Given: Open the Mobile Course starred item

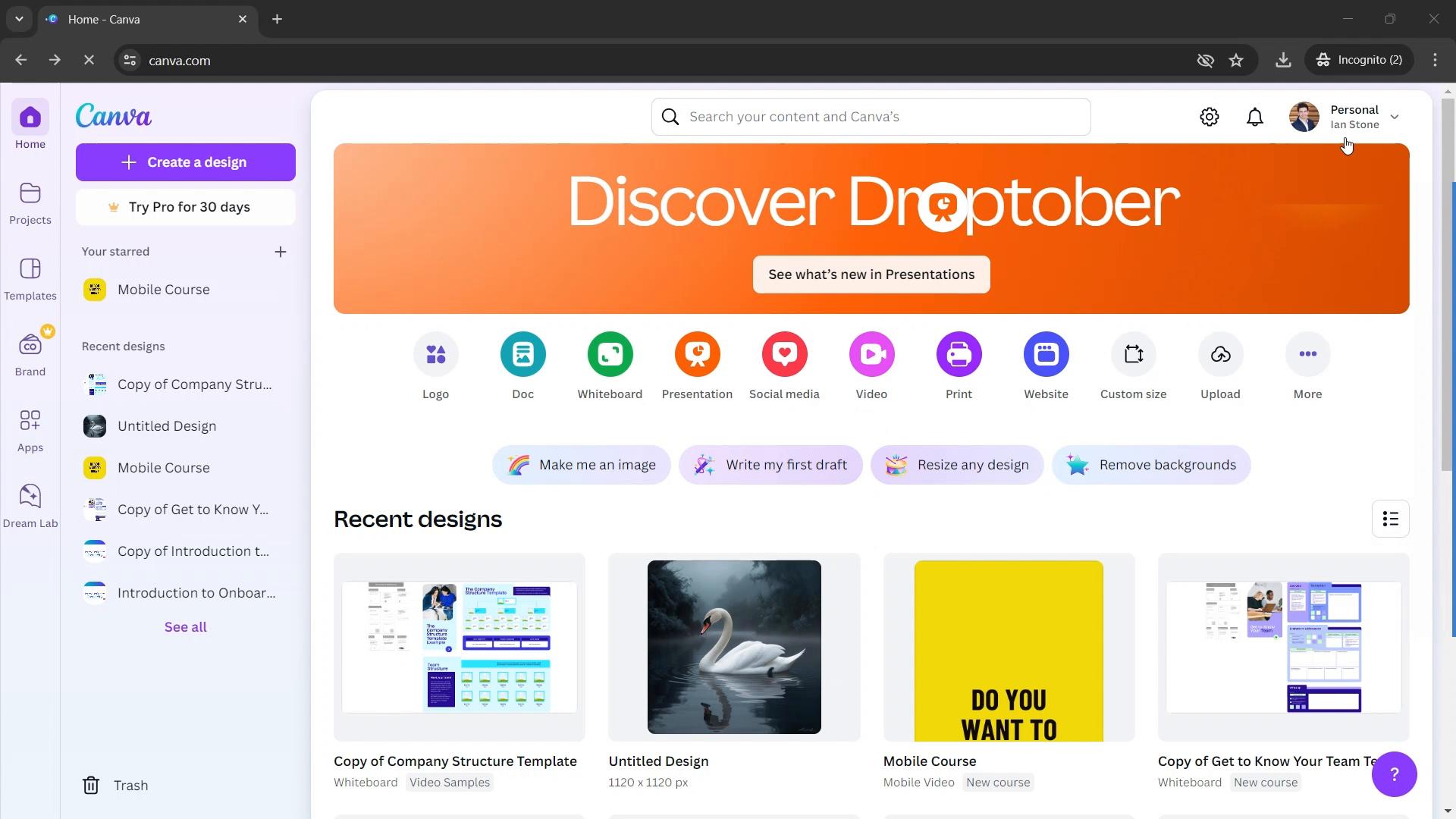Looking at the screenshot, I should click(163, 289).
